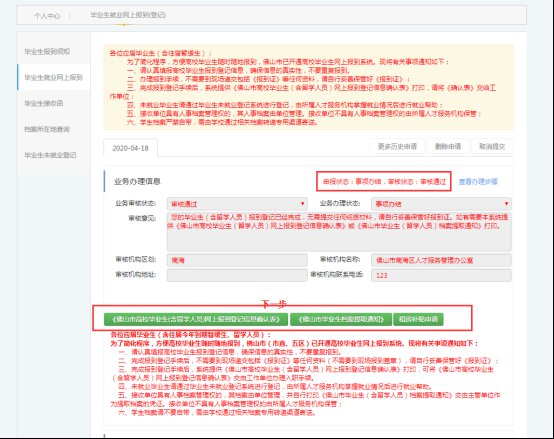Screen dimensions: 554x439
Task: Open 毕业生报到须知 in the sidebar
Action: (47, 52)
